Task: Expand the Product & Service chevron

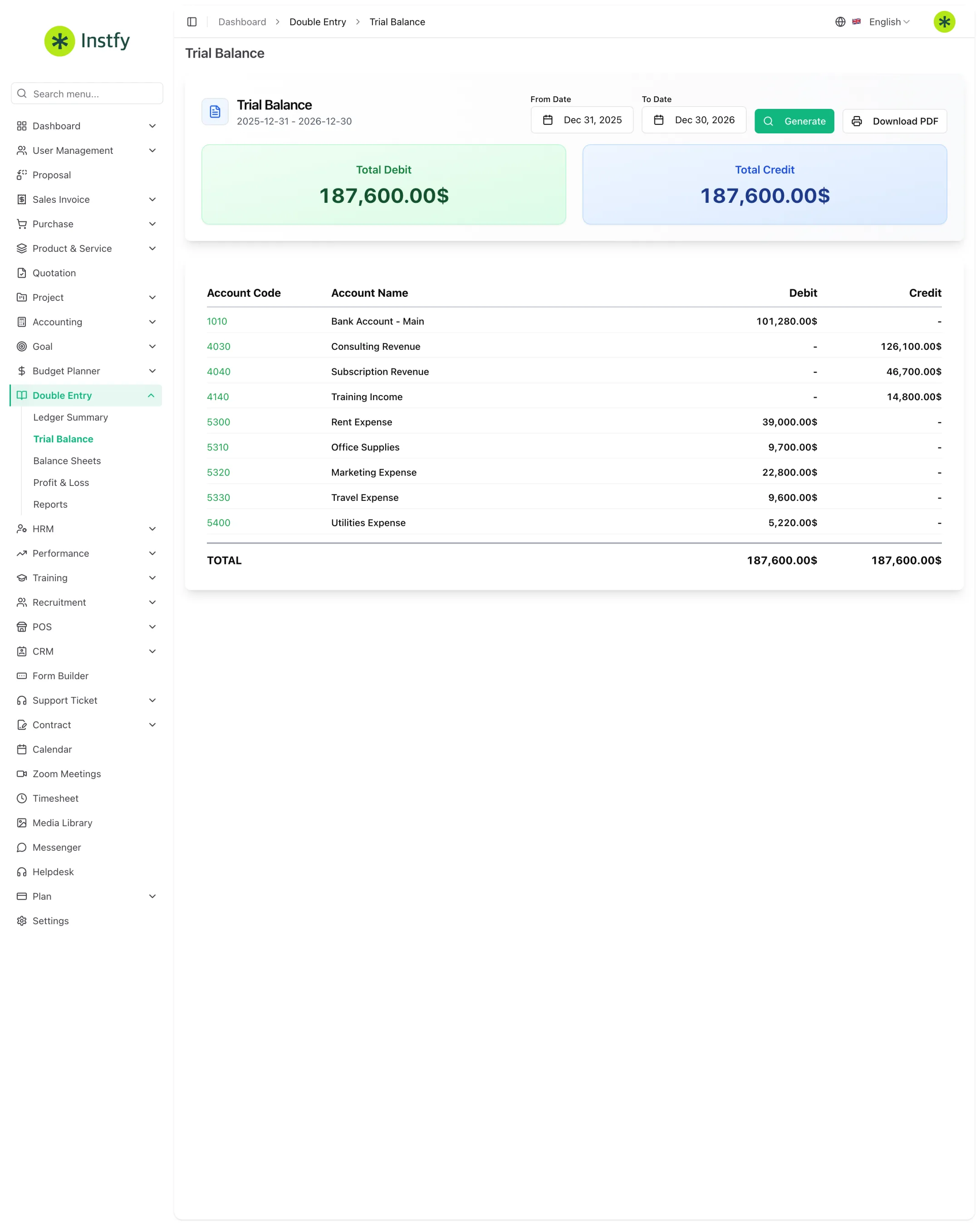Action: [152, 248]
